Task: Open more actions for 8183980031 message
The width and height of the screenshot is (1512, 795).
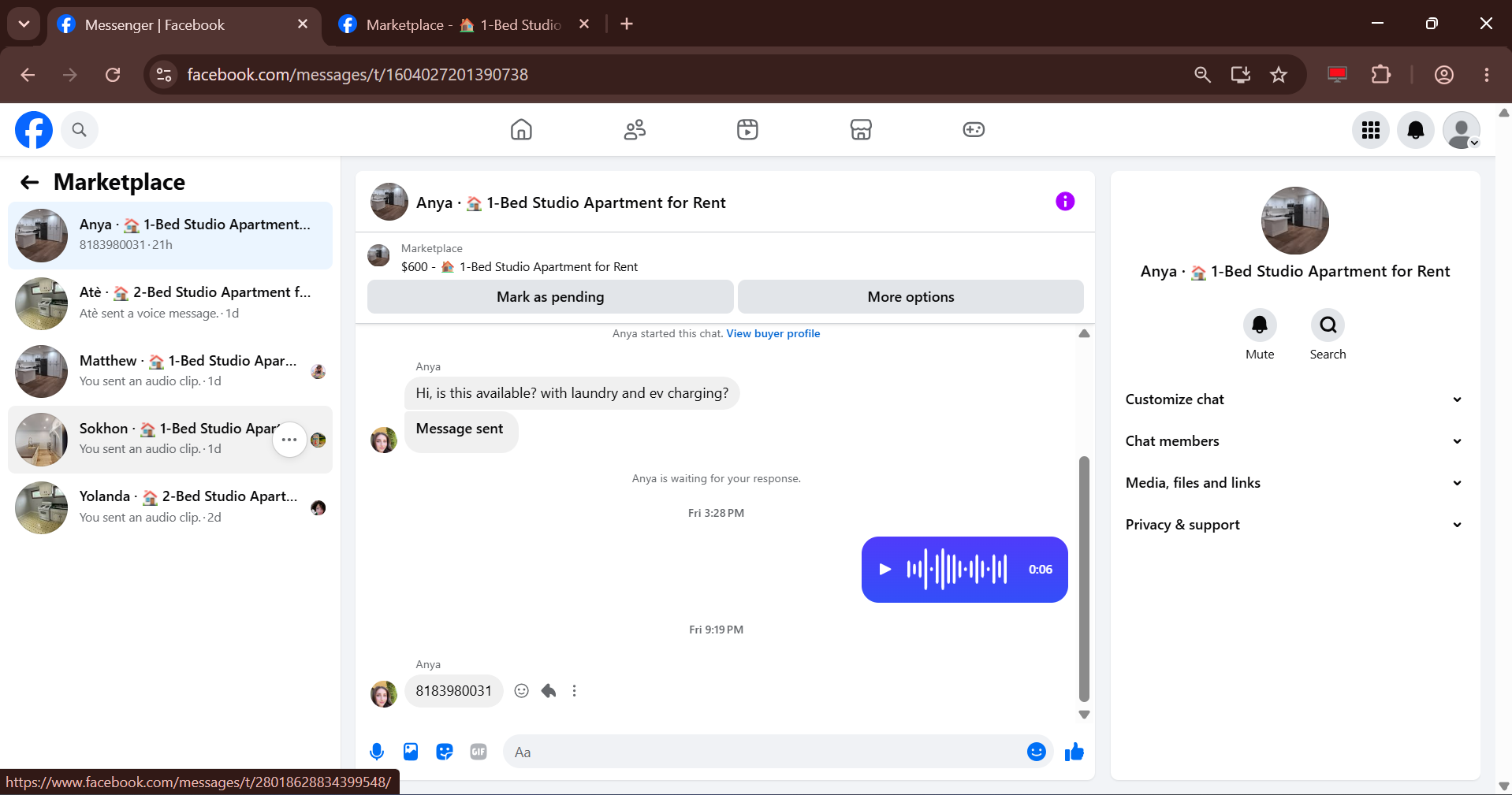Action: 575,691
